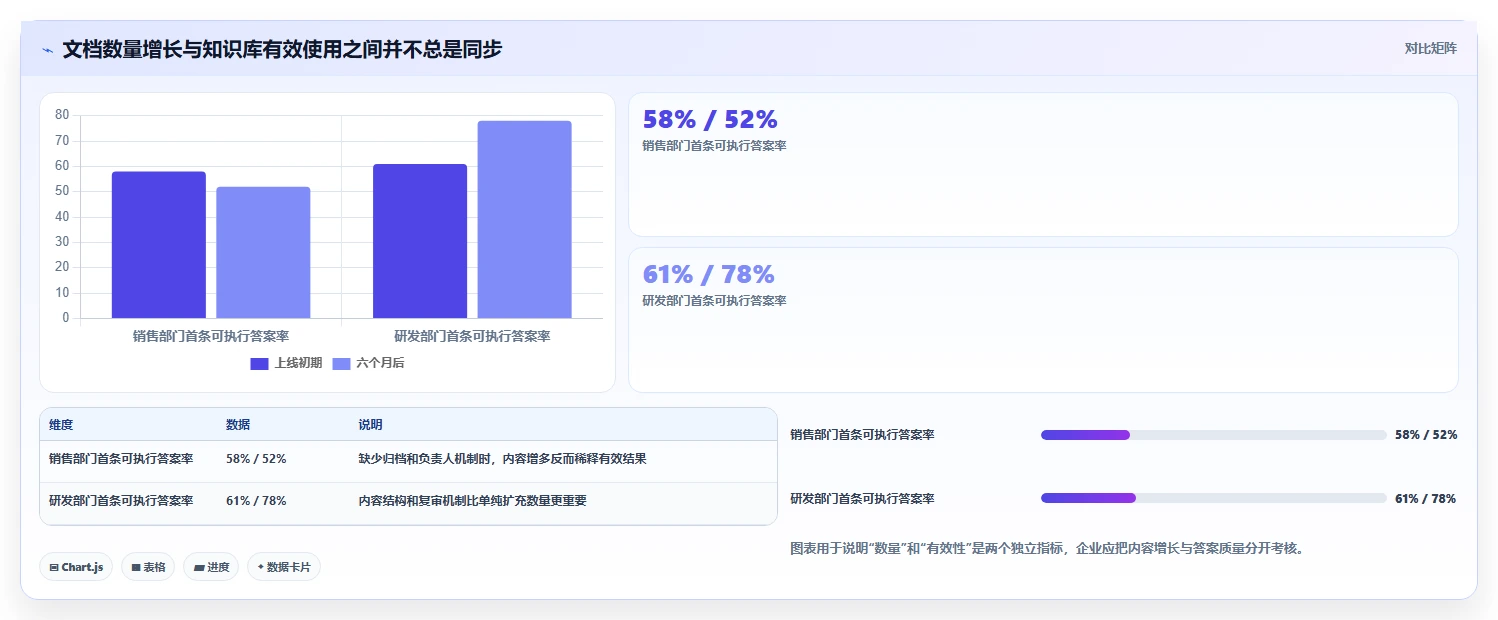Image resolution: width=1498 pixels, height=620 pixels.
Task: Click the 说明 table column header
Action: pyautogui.click(x=370, y=425)
